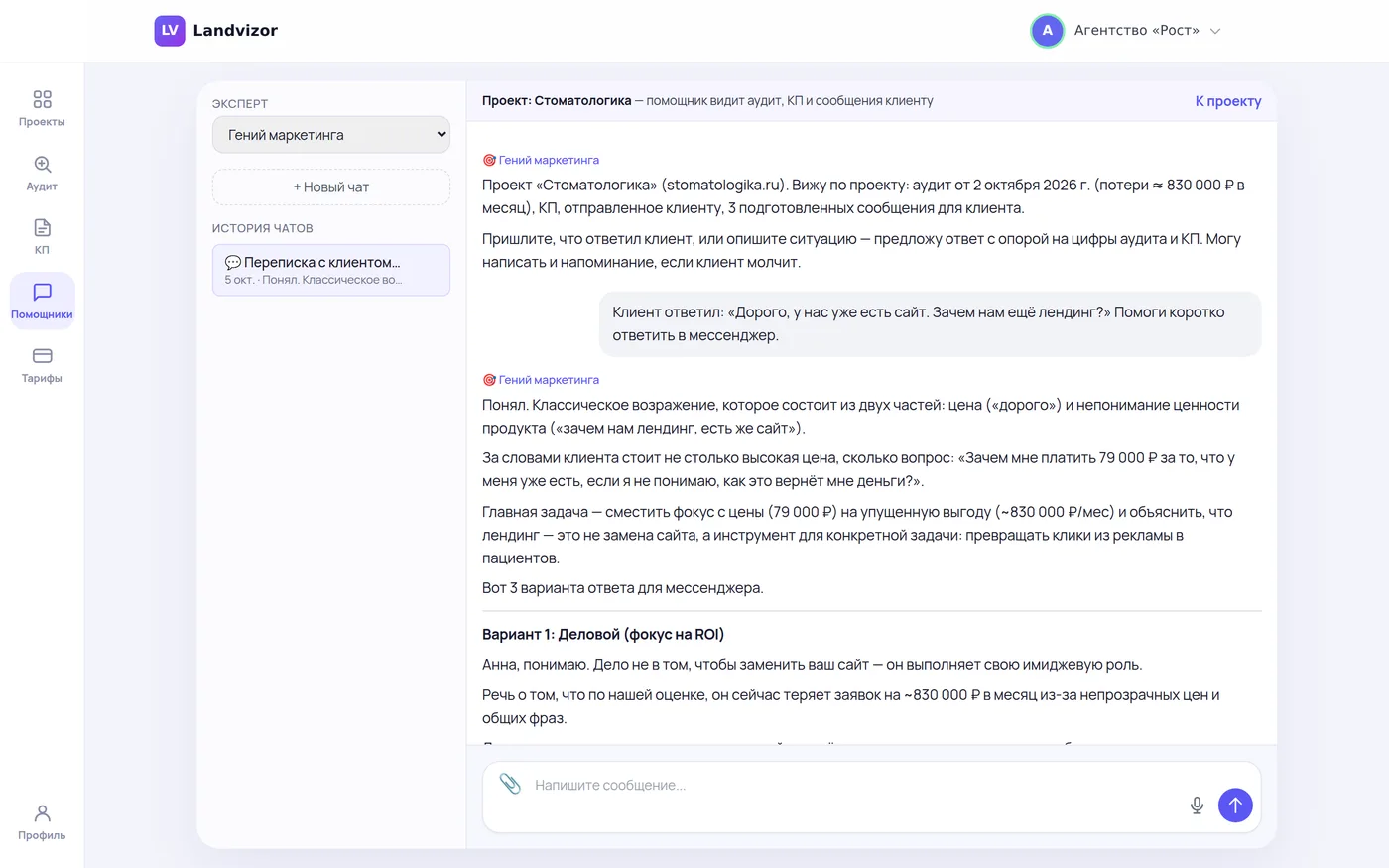Open the Проекты section in sidebar
The image size is (1389, 868).
tap(42, 108)
